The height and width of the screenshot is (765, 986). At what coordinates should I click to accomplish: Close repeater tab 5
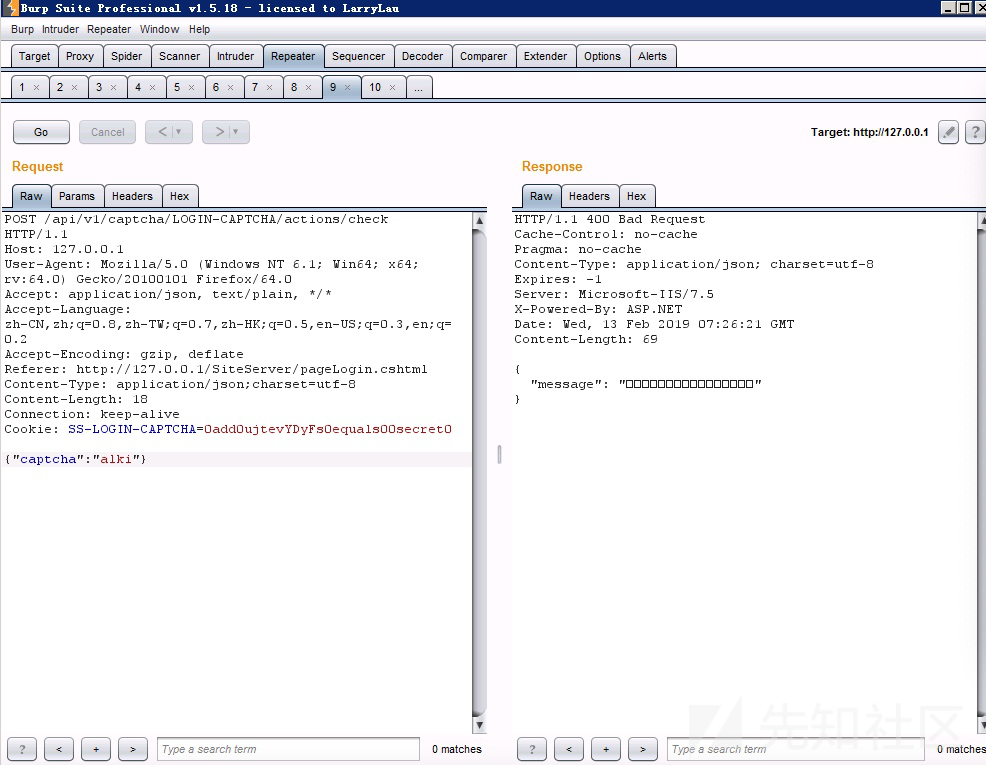click(x=192, y=87)
